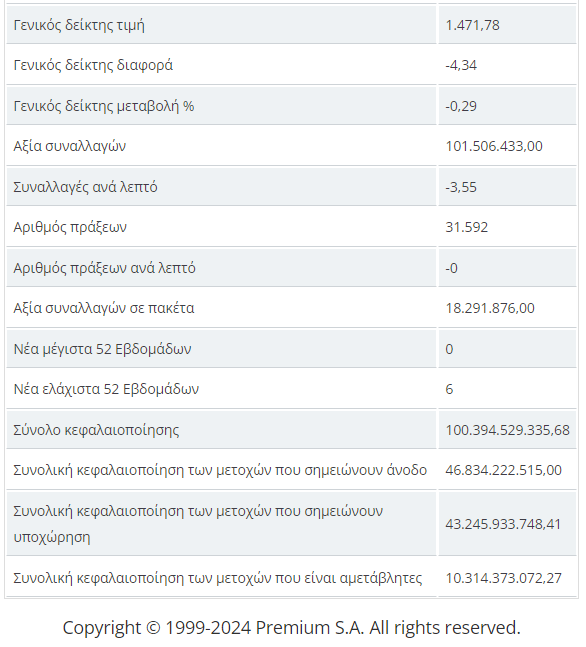The width and height of the screenshot is (586, 647).
Task: Click the 'Γενικός δείκτης τιμή' label
Action: click(79, 25)
